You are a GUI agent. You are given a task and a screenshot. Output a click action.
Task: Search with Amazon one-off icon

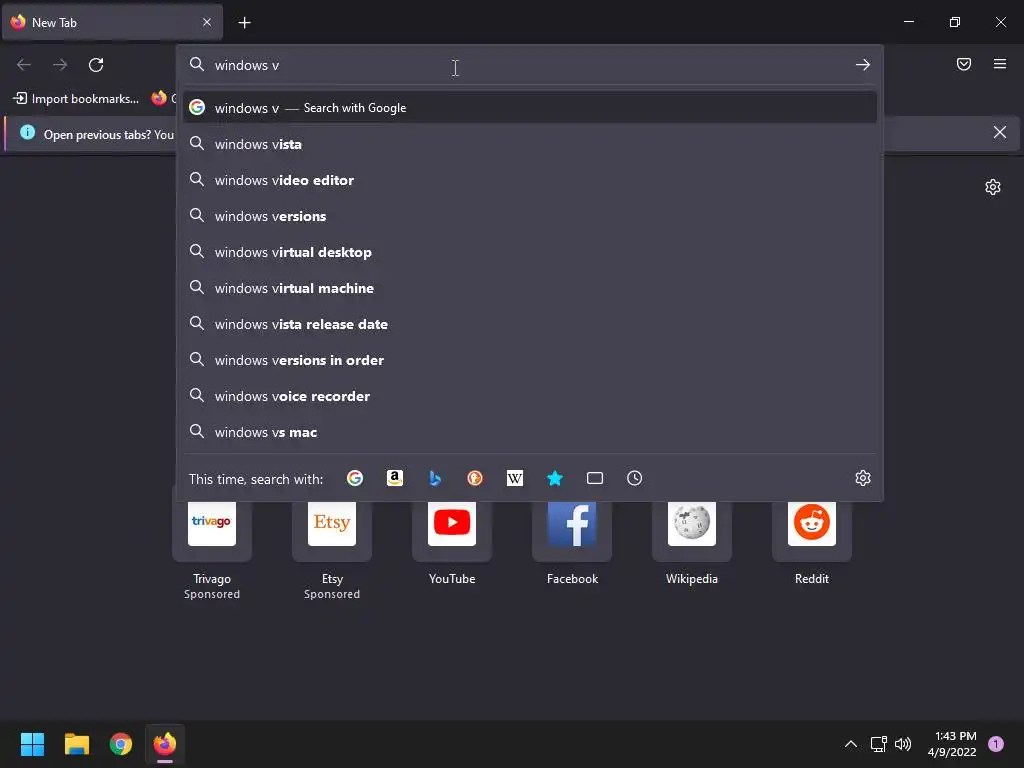[x=394, y=478]
